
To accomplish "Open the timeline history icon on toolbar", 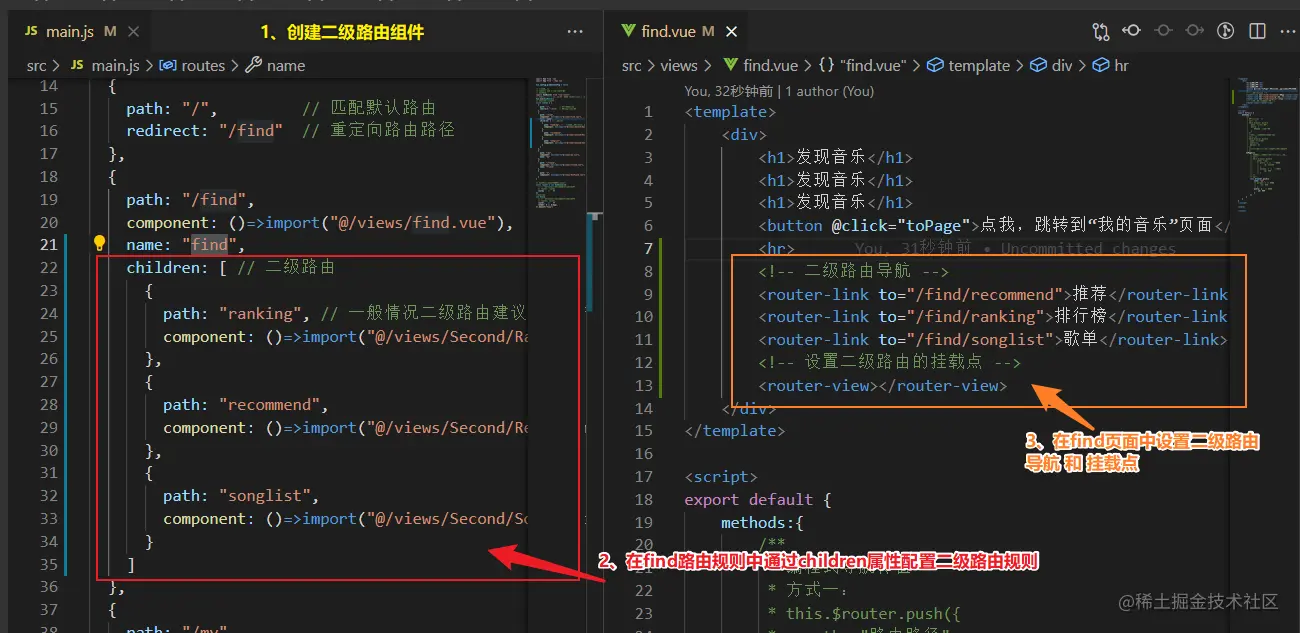I will click(1225, 31).
